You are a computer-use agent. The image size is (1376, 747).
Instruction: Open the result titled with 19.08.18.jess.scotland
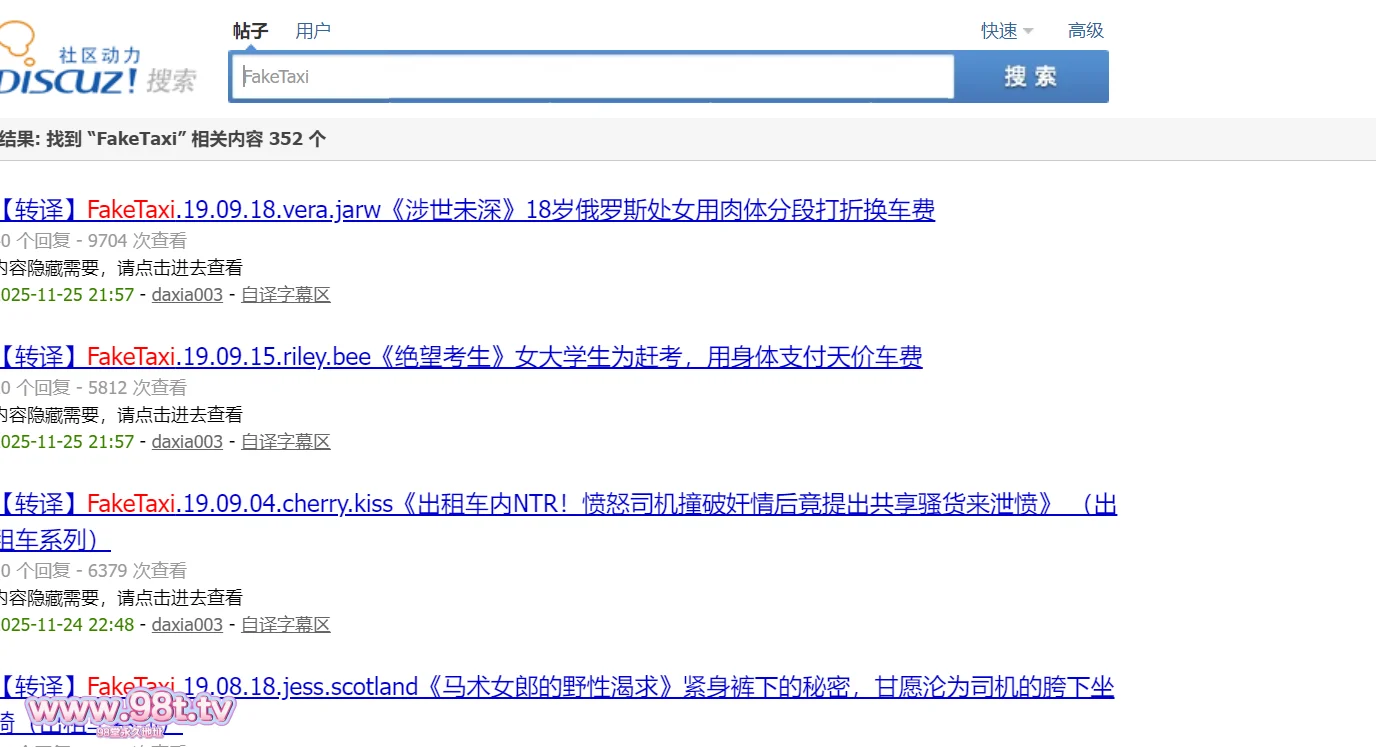tap(556, 687)
